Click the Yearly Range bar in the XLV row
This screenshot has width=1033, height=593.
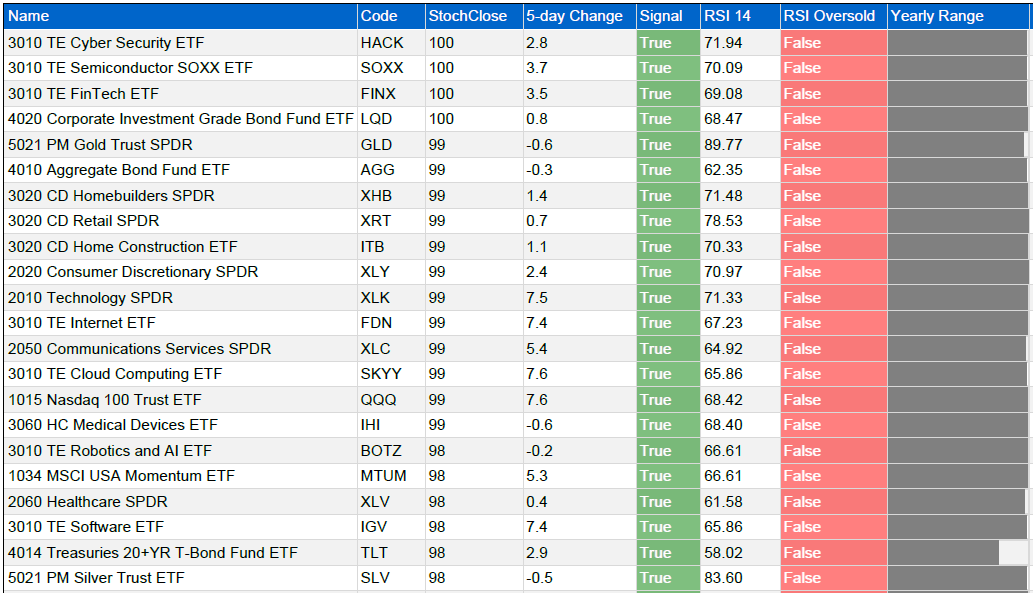click(958, 502)
